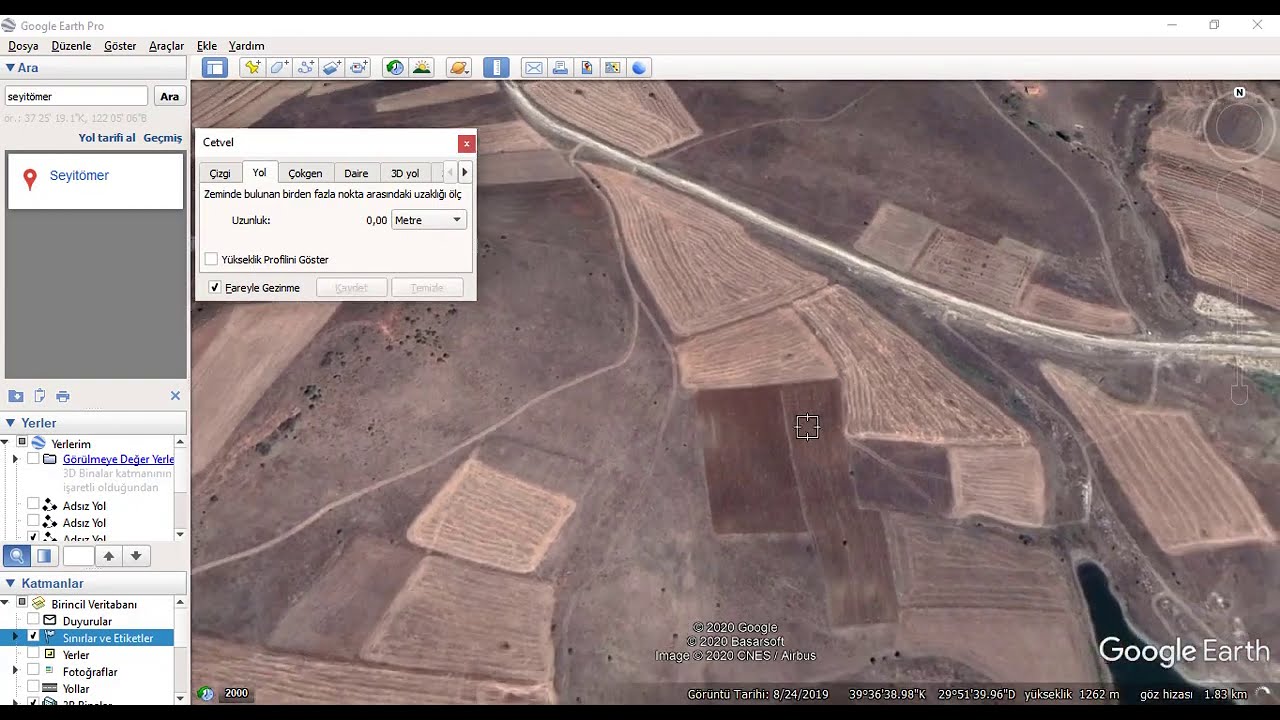Enable Yükseklik Profilini Göster checkbox

[x=211, y=259]
